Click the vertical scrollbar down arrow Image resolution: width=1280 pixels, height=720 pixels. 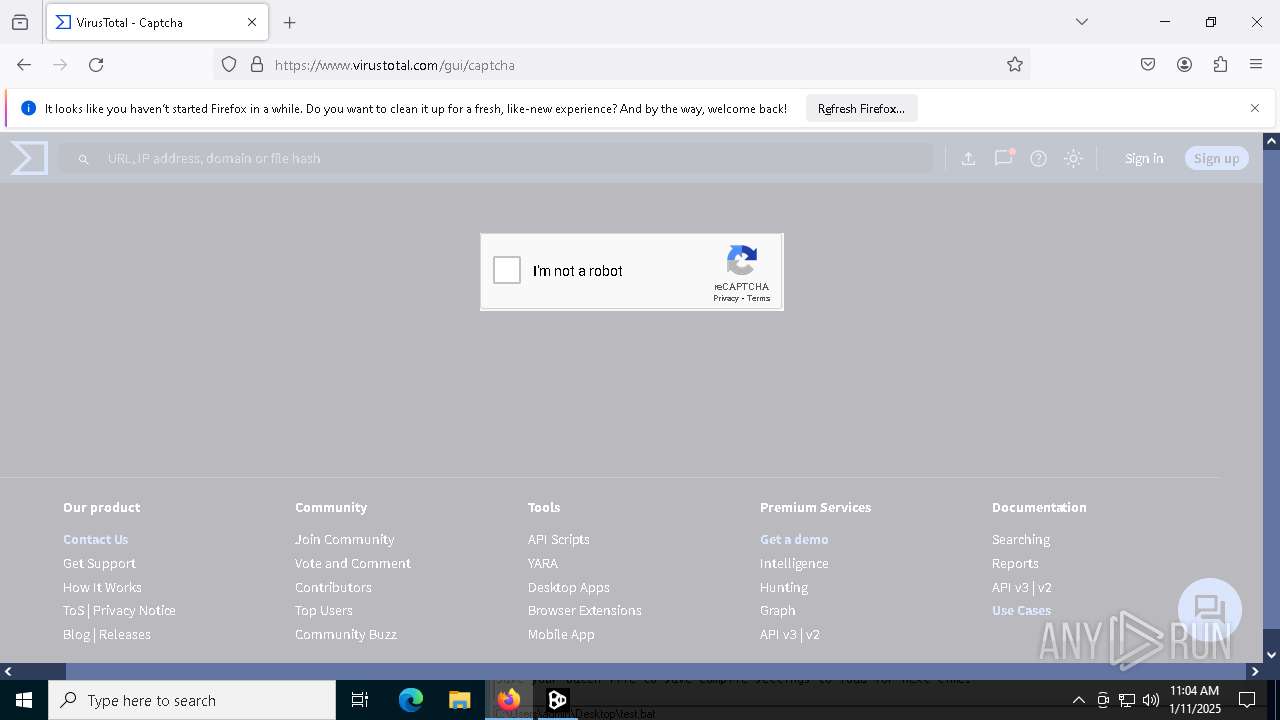point(1271,655)
